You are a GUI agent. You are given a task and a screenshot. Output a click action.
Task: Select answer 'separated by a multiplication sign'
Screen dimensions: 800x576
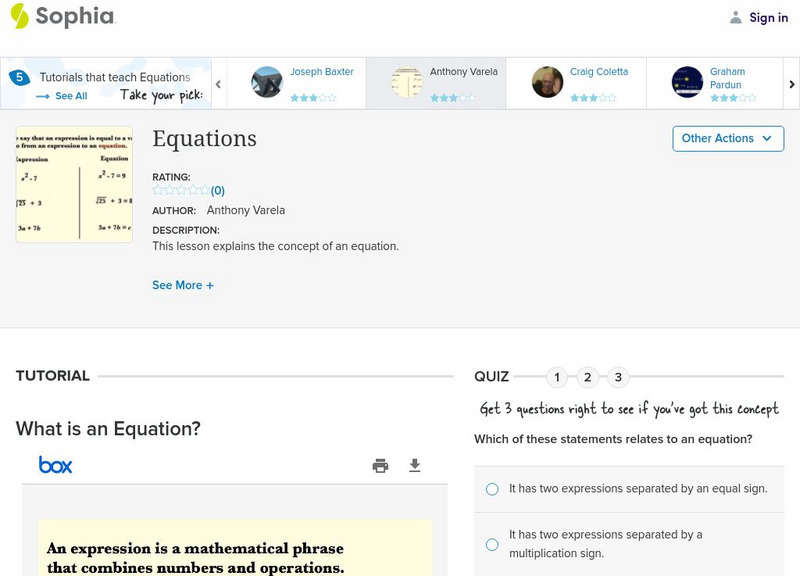pyautogui.click(x=492, y=544)
